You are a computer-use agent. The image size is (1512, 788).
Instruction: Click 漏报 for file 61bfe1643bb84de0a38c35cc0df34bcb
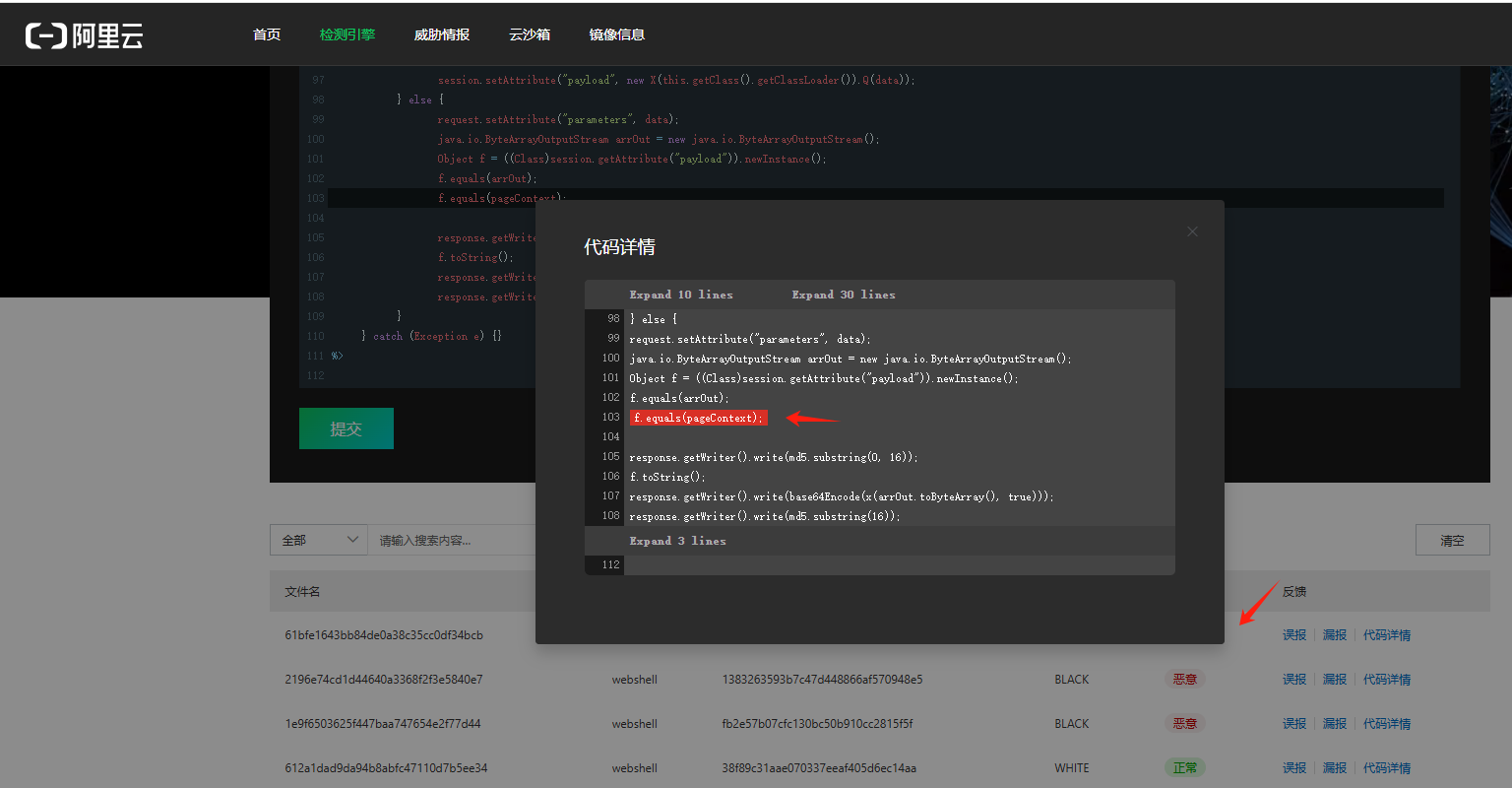1335,635
